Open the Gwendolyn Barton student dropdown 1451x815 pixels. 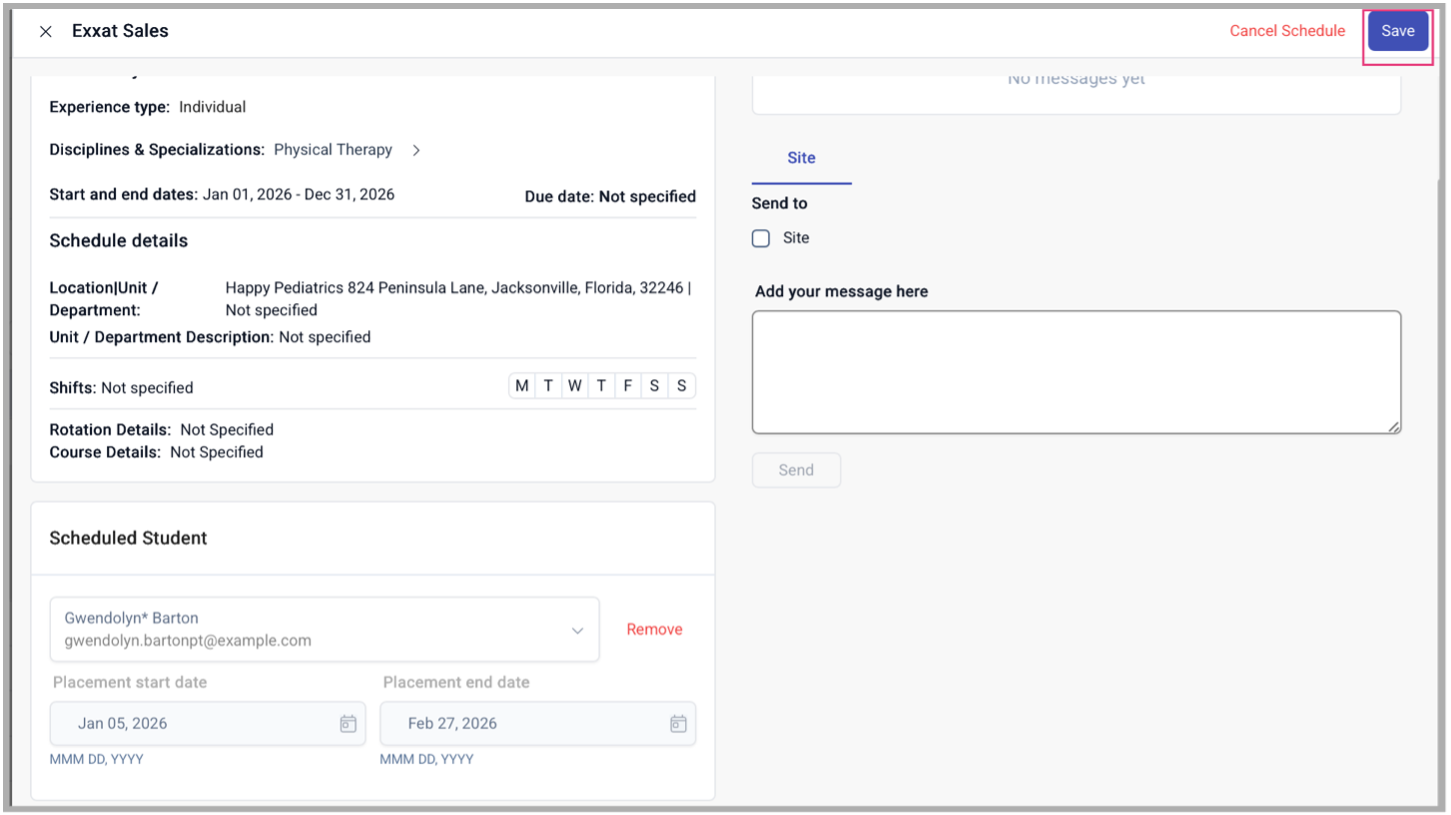coord(577,630)
